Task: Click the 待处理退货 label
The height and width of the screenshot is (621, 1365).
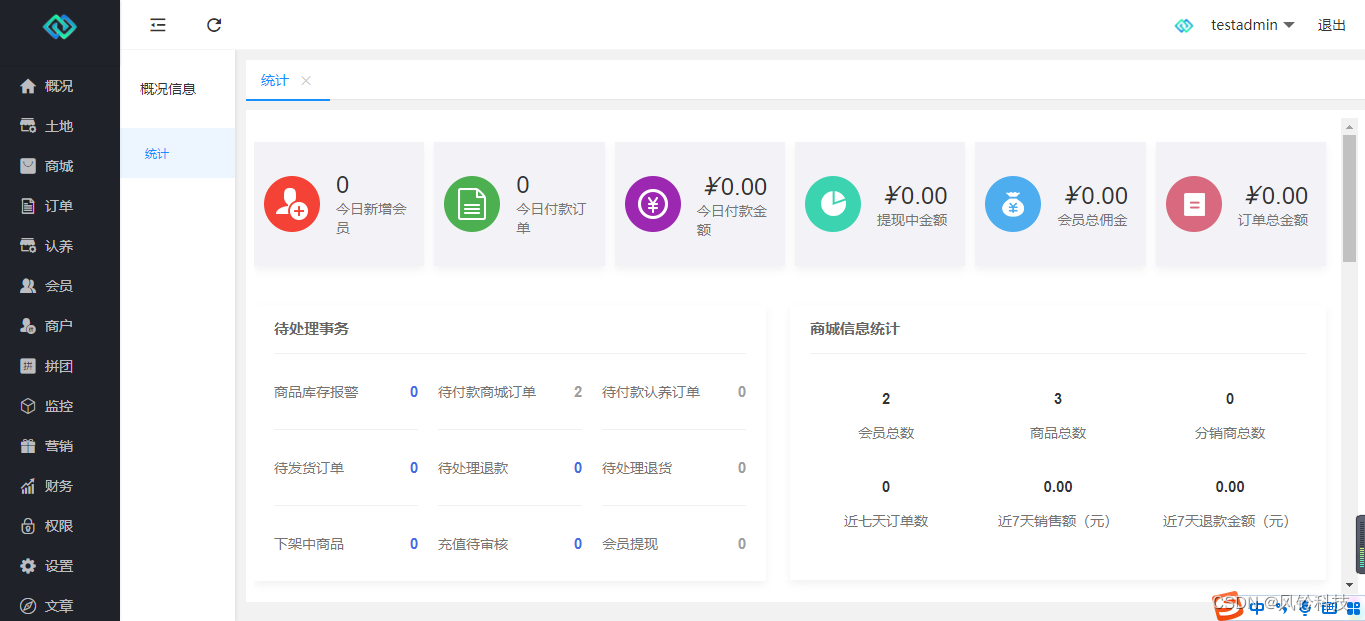Action: click(637, 468)
